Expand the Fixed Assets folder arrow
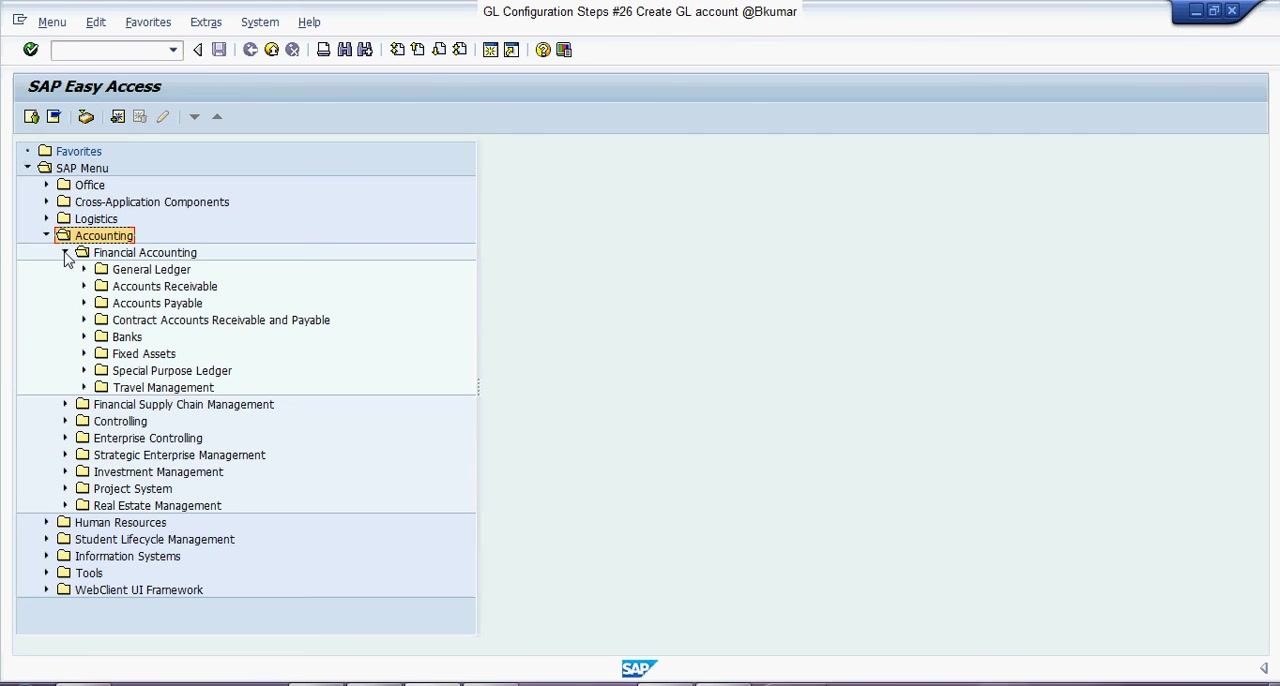Viewport: 1280px width, 686px height. [84, 354]
